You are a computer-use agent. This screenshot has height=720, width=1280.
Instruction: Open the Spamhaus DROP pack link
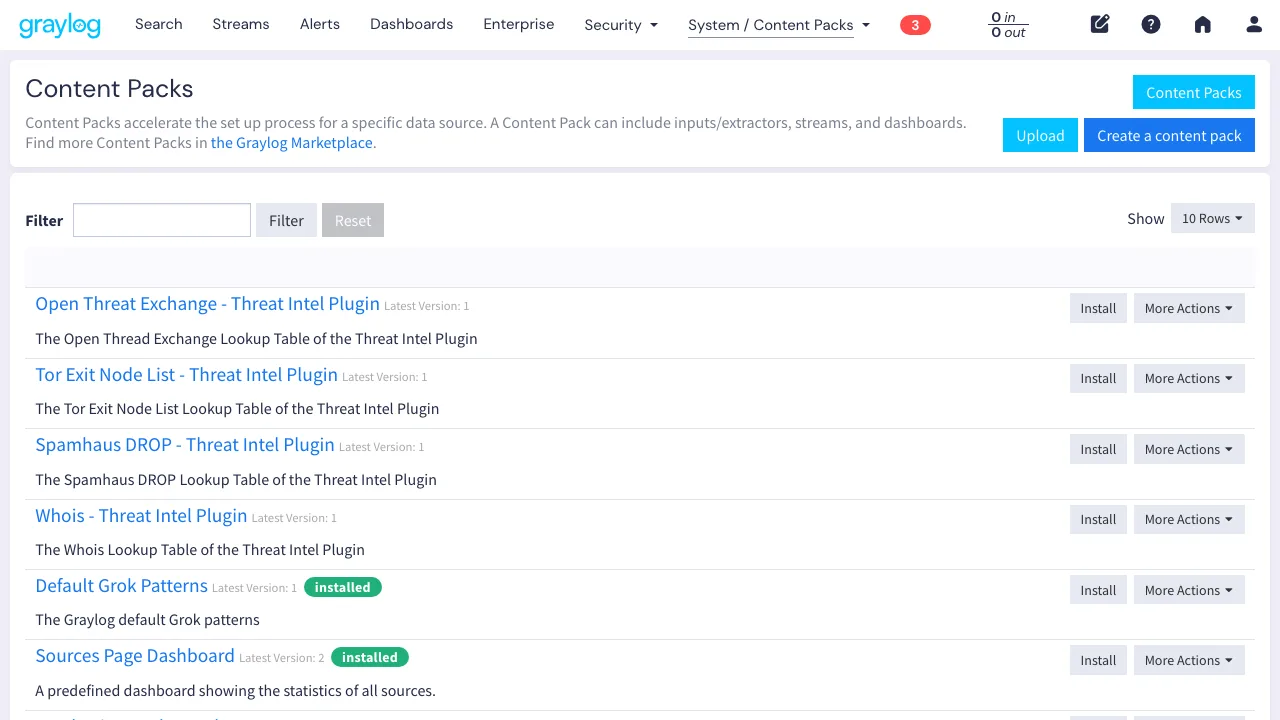[185, 445]
